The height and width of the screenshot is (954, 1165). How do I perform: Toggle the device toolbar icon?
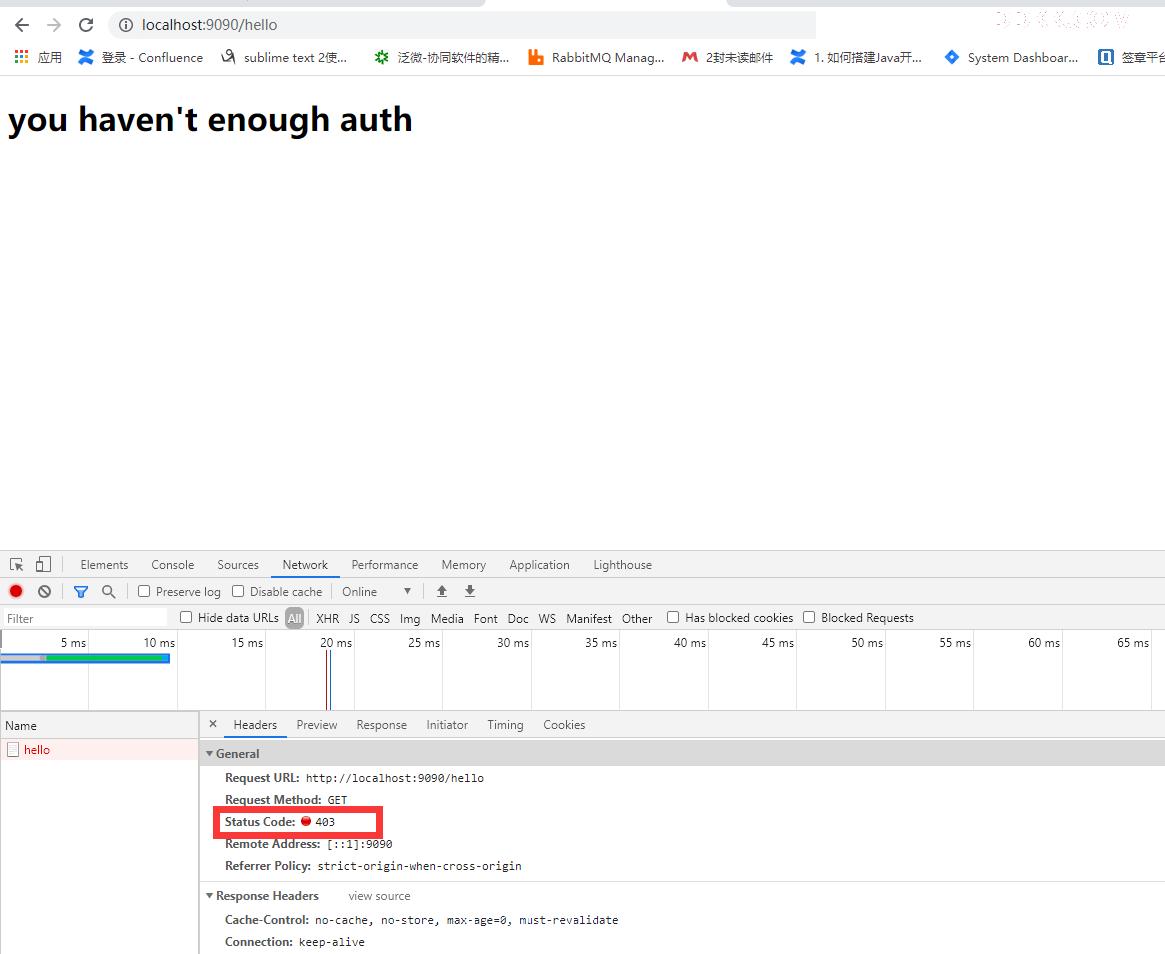point(44,565)
